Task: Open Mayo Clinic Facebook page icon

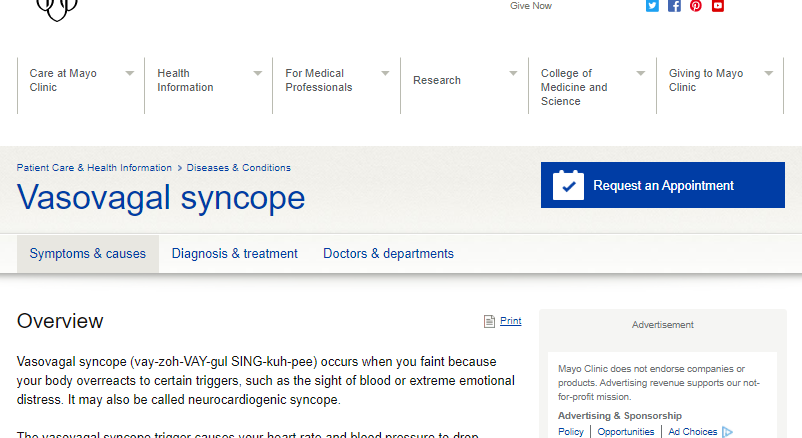Action: (674, 6)
